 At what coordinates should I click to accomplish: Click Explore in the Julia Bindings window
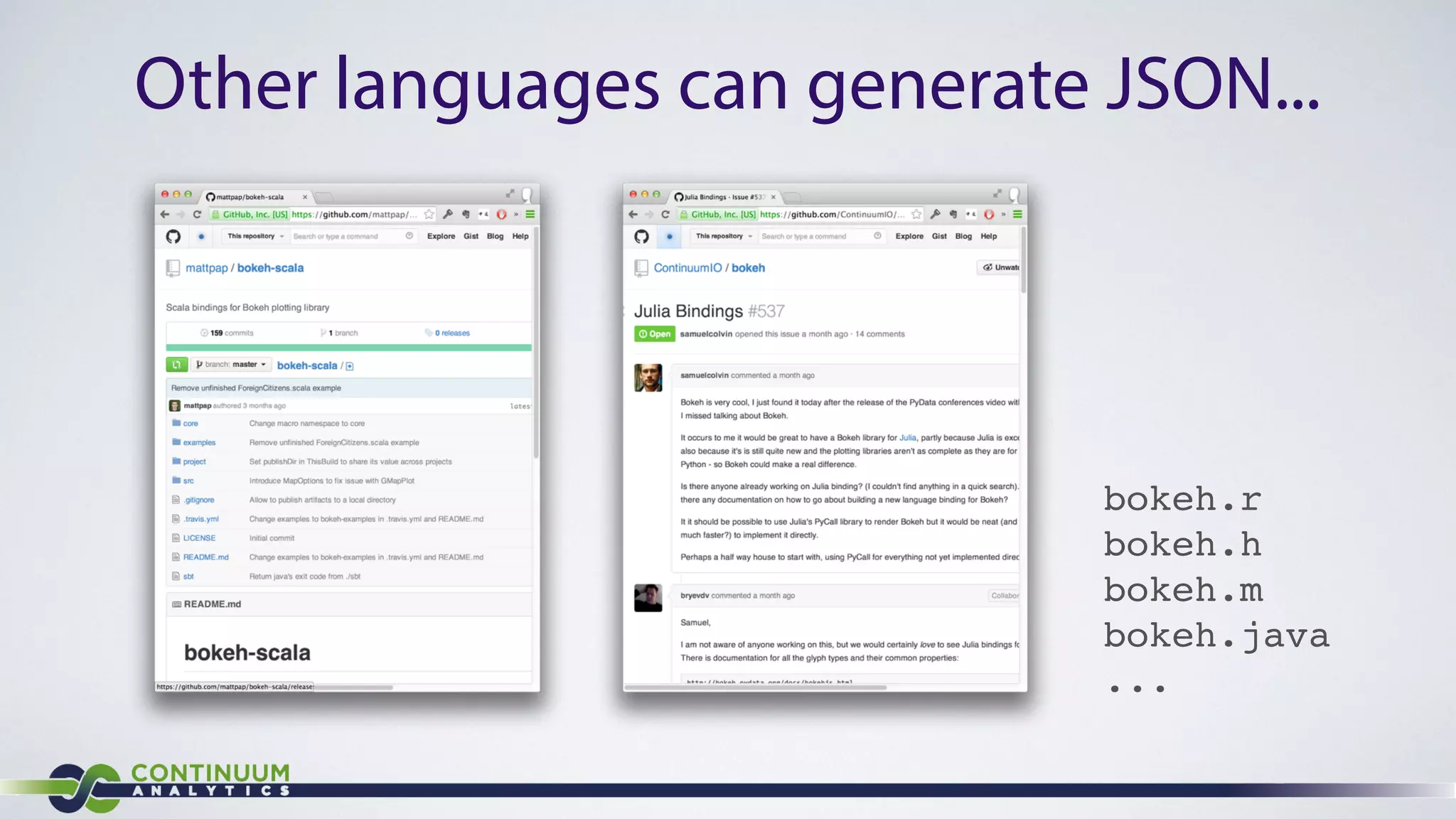pos(909,237)
